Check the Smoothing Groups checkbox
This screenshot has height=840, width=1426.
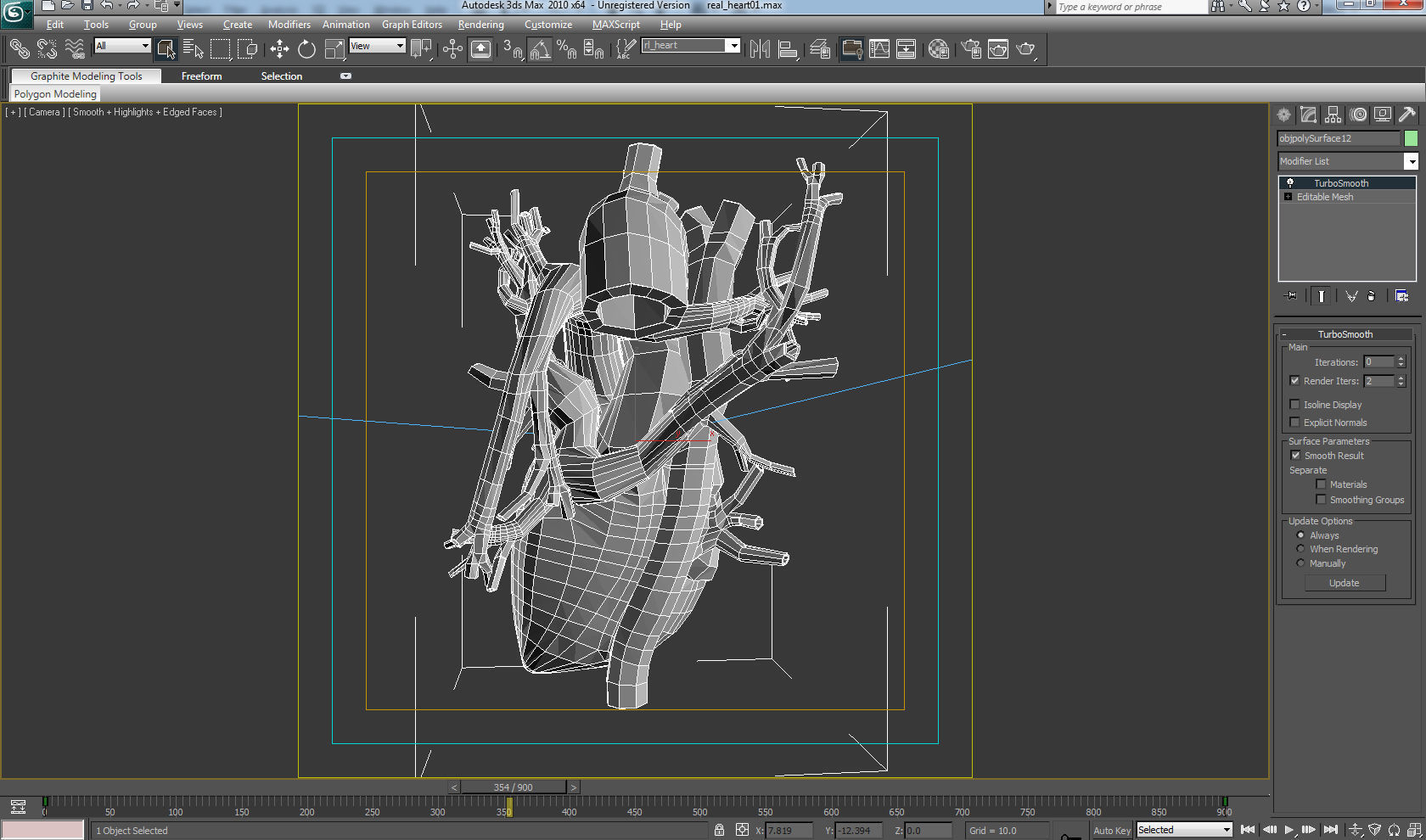(1321, 500)
